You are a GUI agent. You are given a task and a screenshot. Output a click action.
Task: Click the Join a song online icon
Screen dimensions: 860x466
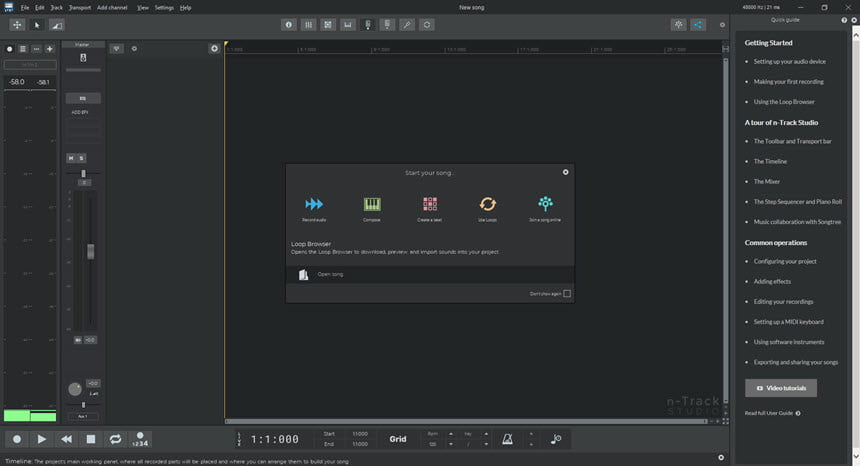coord(545,204)
